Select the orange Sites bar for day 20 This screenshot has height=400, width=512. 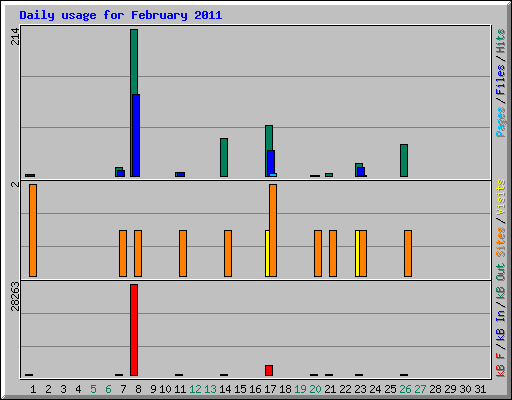[318, 253]
